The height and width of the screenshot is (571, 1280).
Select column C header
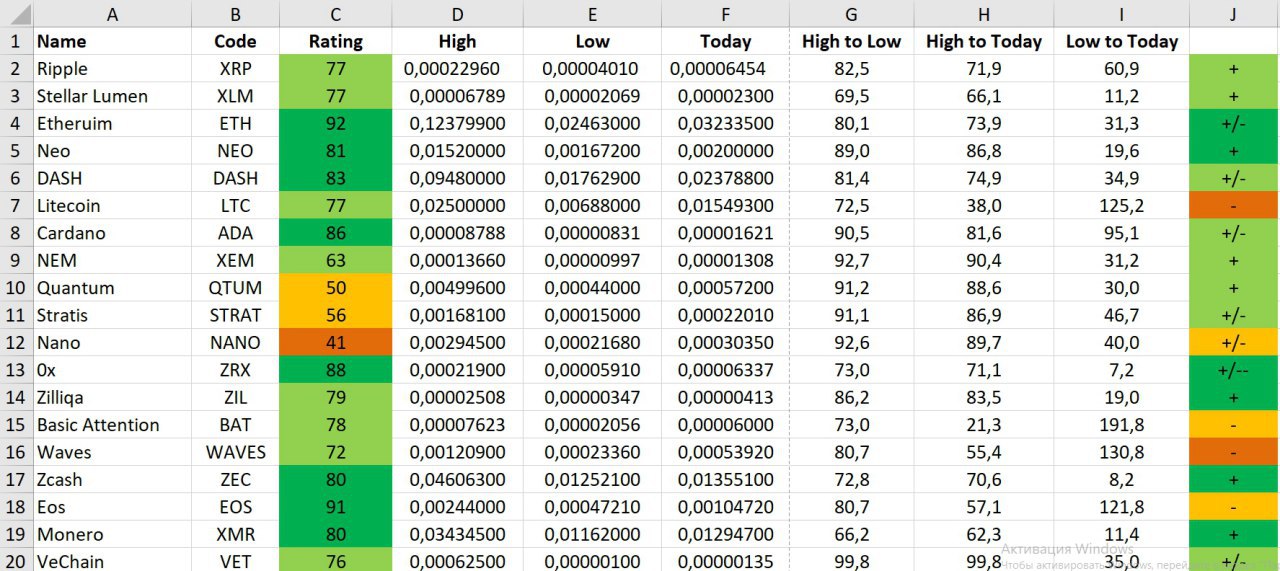pyautogui.click(x=335, y=14)
